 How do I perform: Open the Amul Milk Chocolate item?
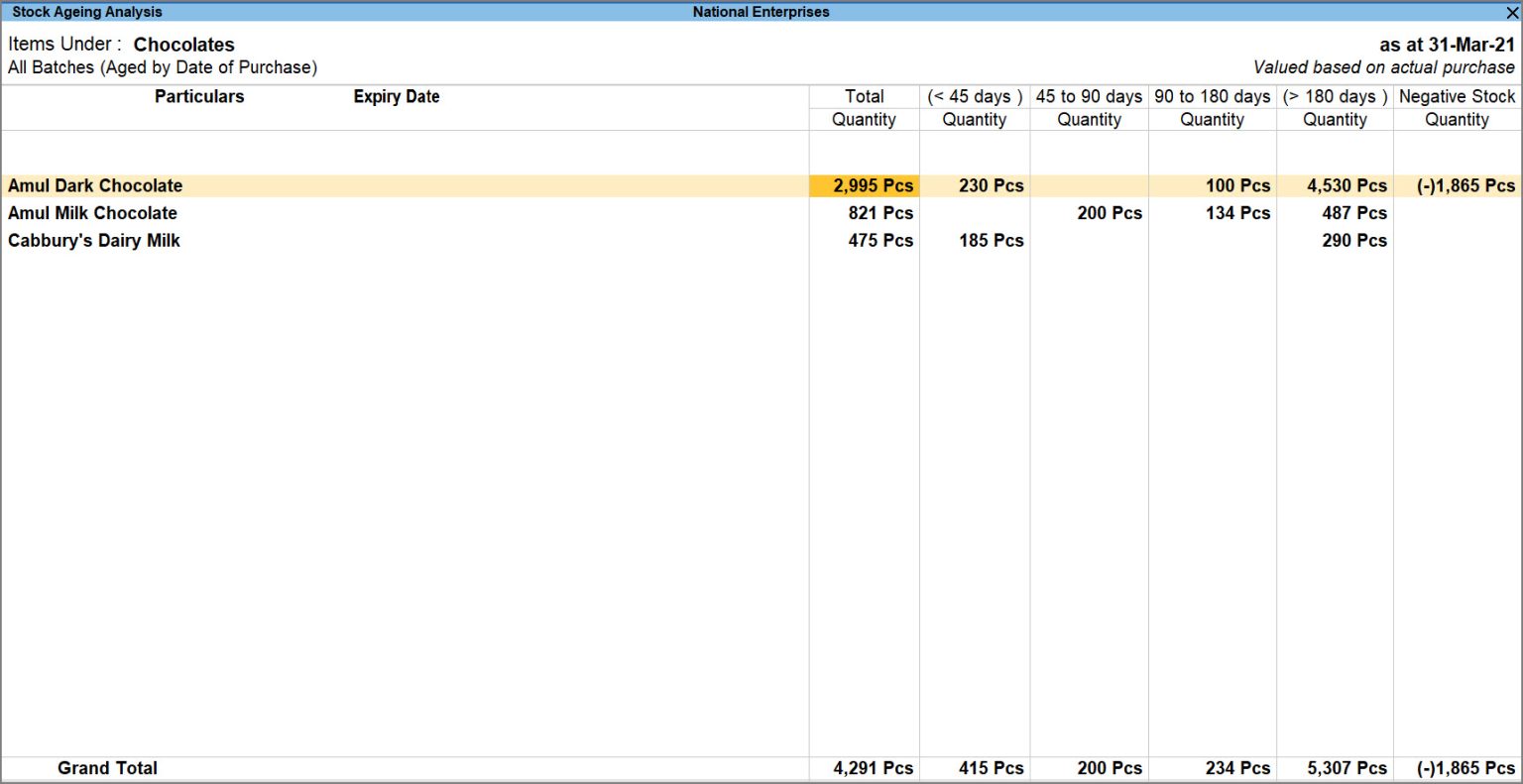pos(92,213)
